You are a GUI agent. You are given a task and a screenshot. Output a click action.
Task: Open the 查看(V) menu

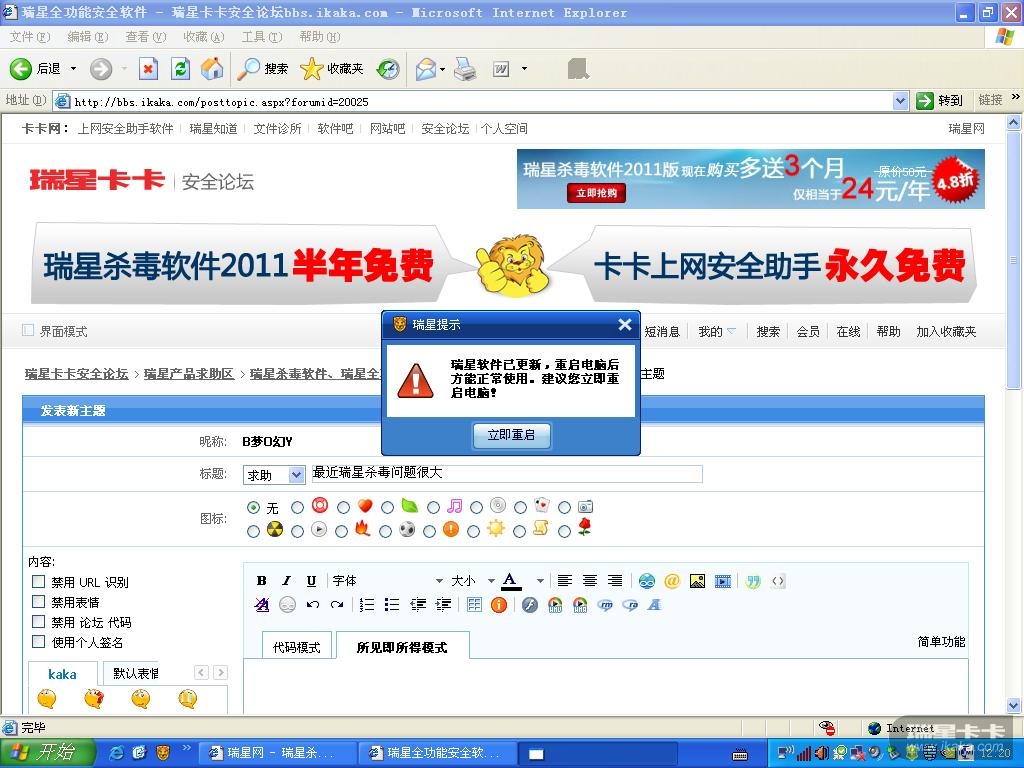coord(146,37)
